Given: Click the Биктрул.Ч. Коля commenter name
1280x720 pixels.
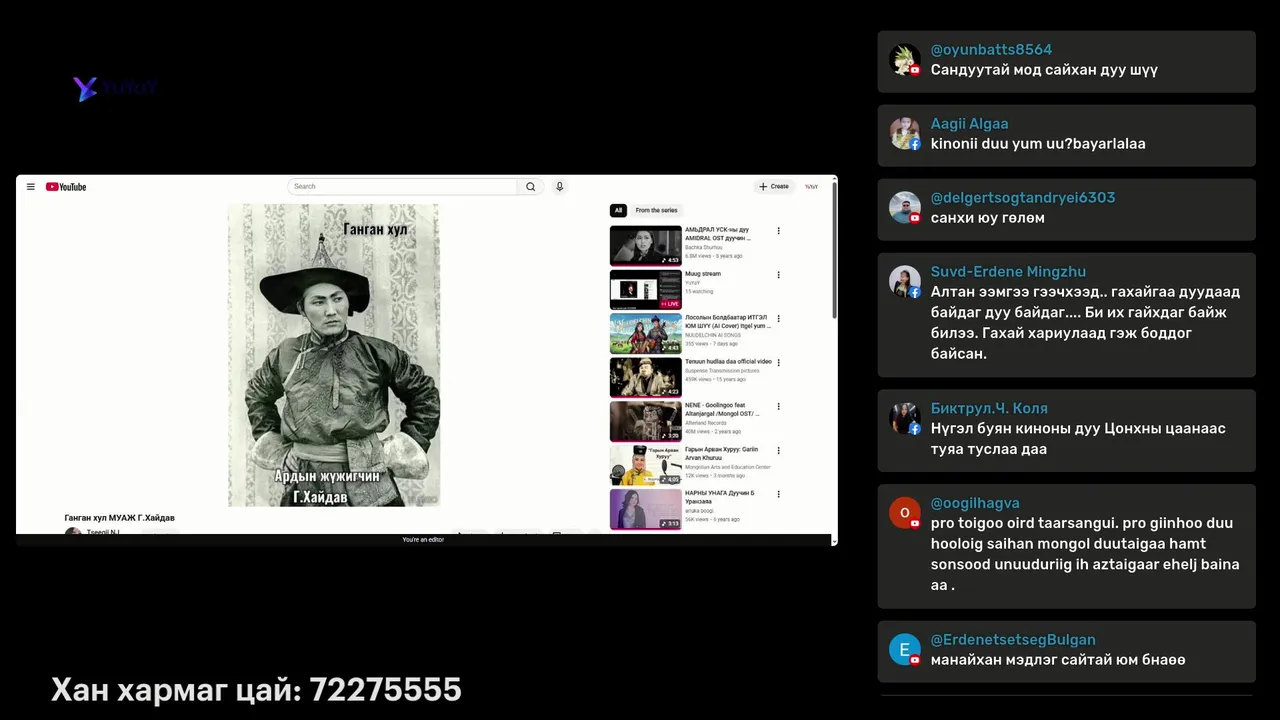Looking at the screenshot, I should (989, 408).
